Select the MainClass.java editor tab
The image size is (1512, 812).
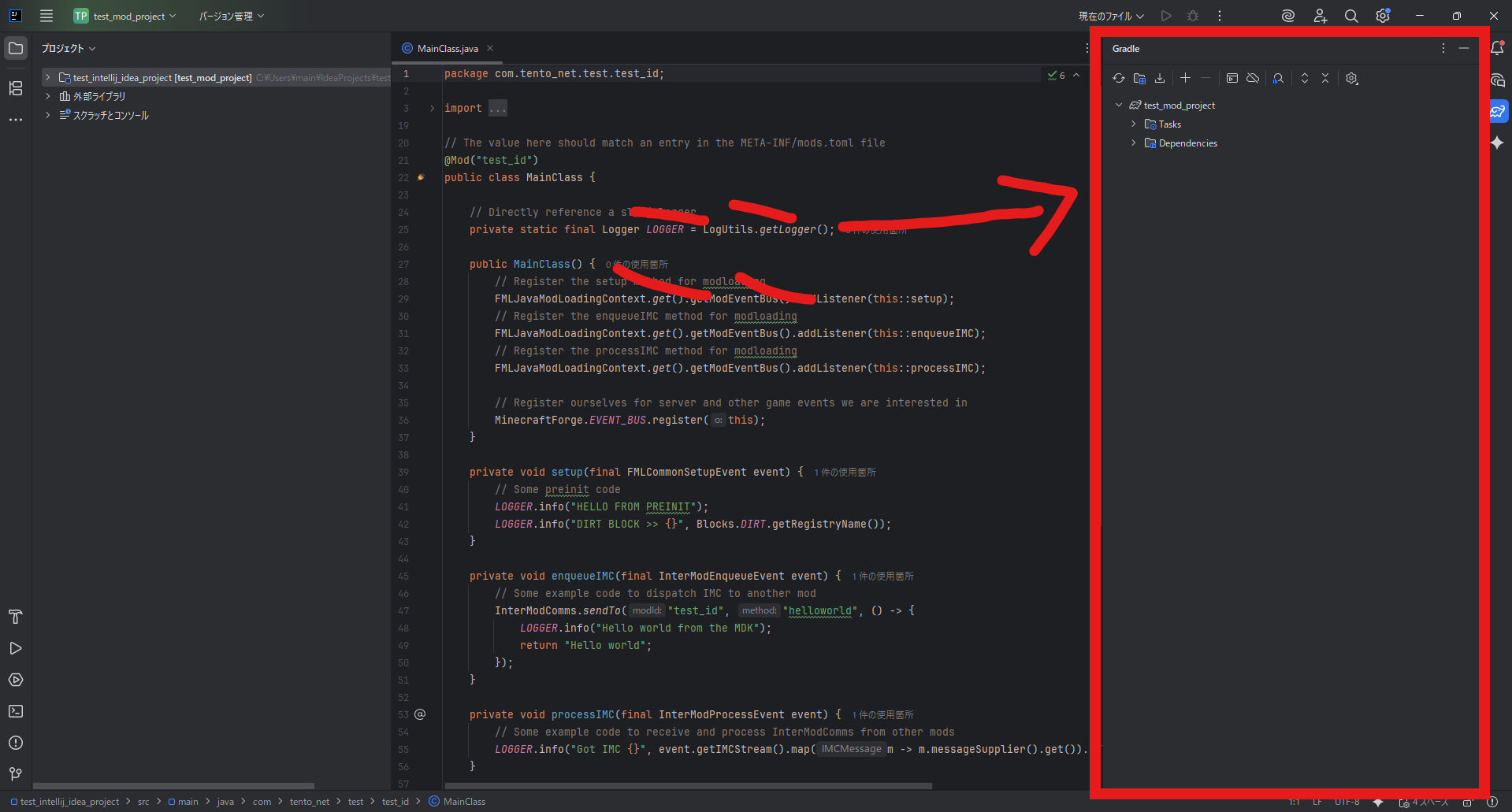(447, 49)
